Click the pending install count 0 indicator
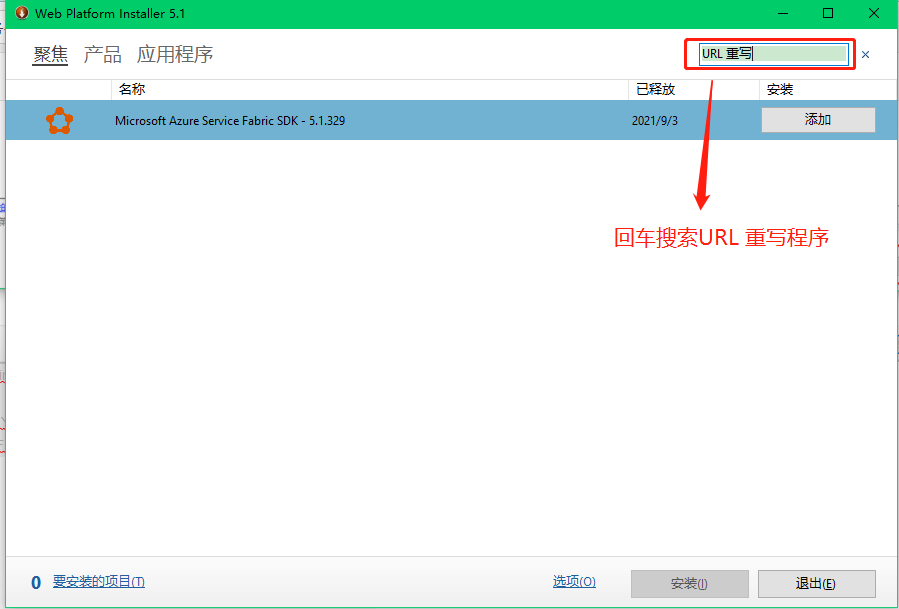 (x=35, y=581)
